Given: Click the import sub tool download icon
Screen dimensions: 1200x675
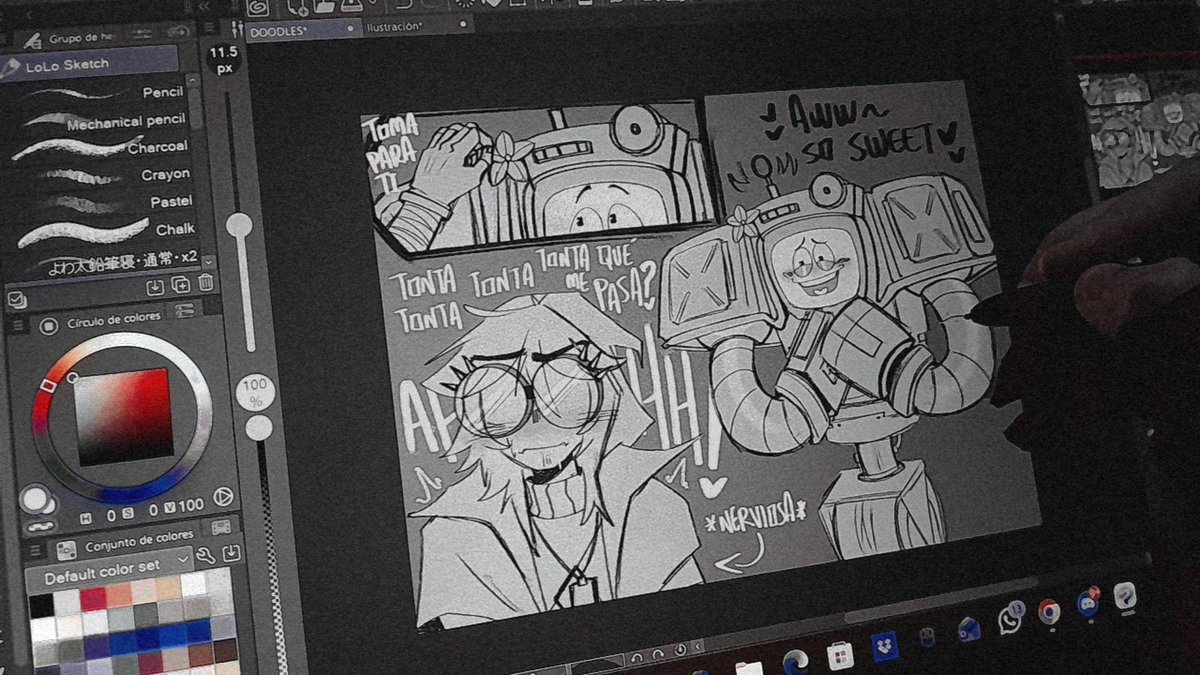Looking at the screenshot, I should coord(155,286).
